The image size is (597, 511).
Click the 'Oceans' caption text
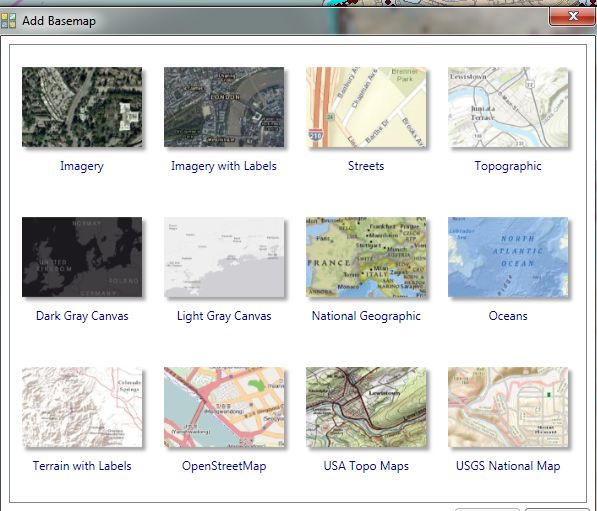[x=508, y=316]
